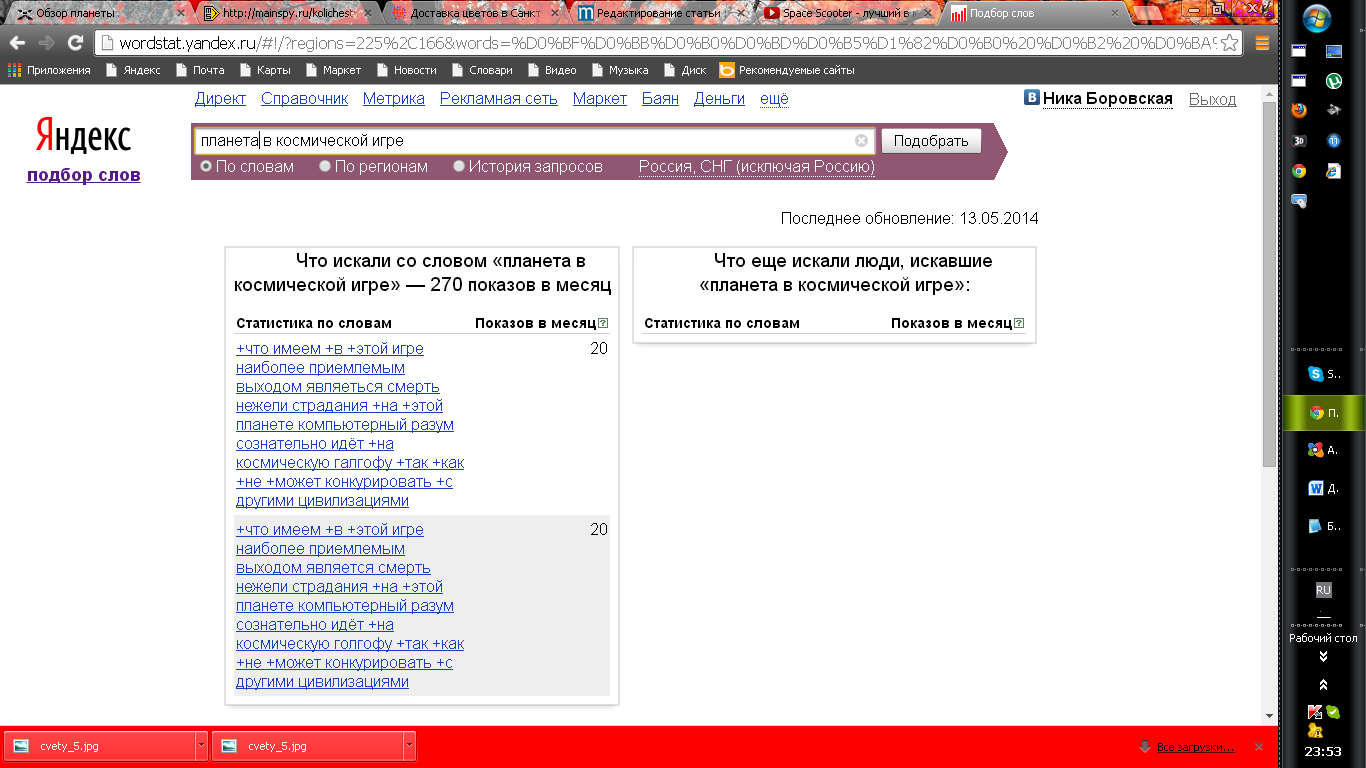This screenshot has width=1366, height=768.
Task: Click Все загрузки link in downloads bar
Action: (x=1195, y=747)
